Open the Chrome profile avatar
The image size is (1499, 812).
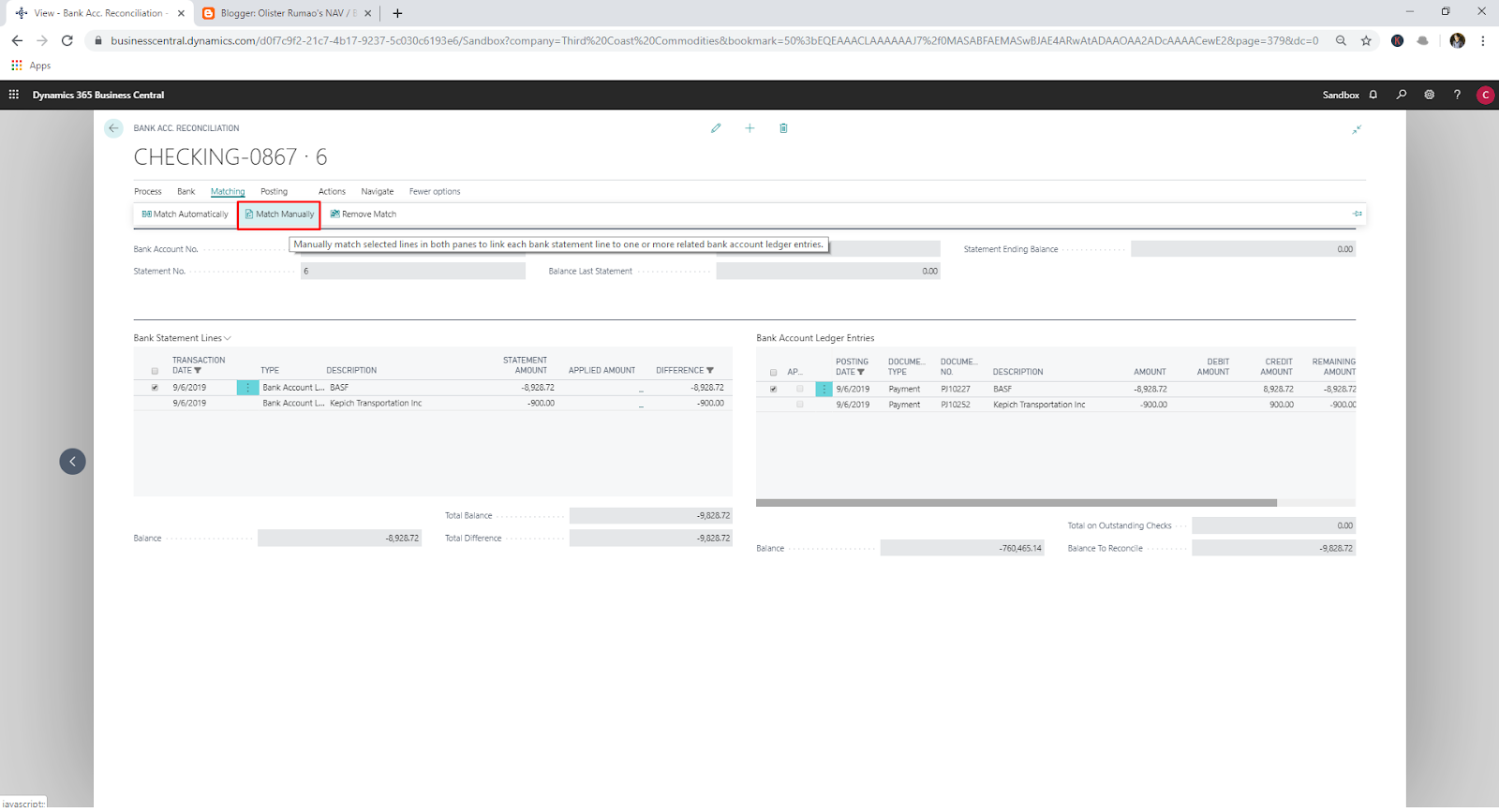[x=1457, y=40]
